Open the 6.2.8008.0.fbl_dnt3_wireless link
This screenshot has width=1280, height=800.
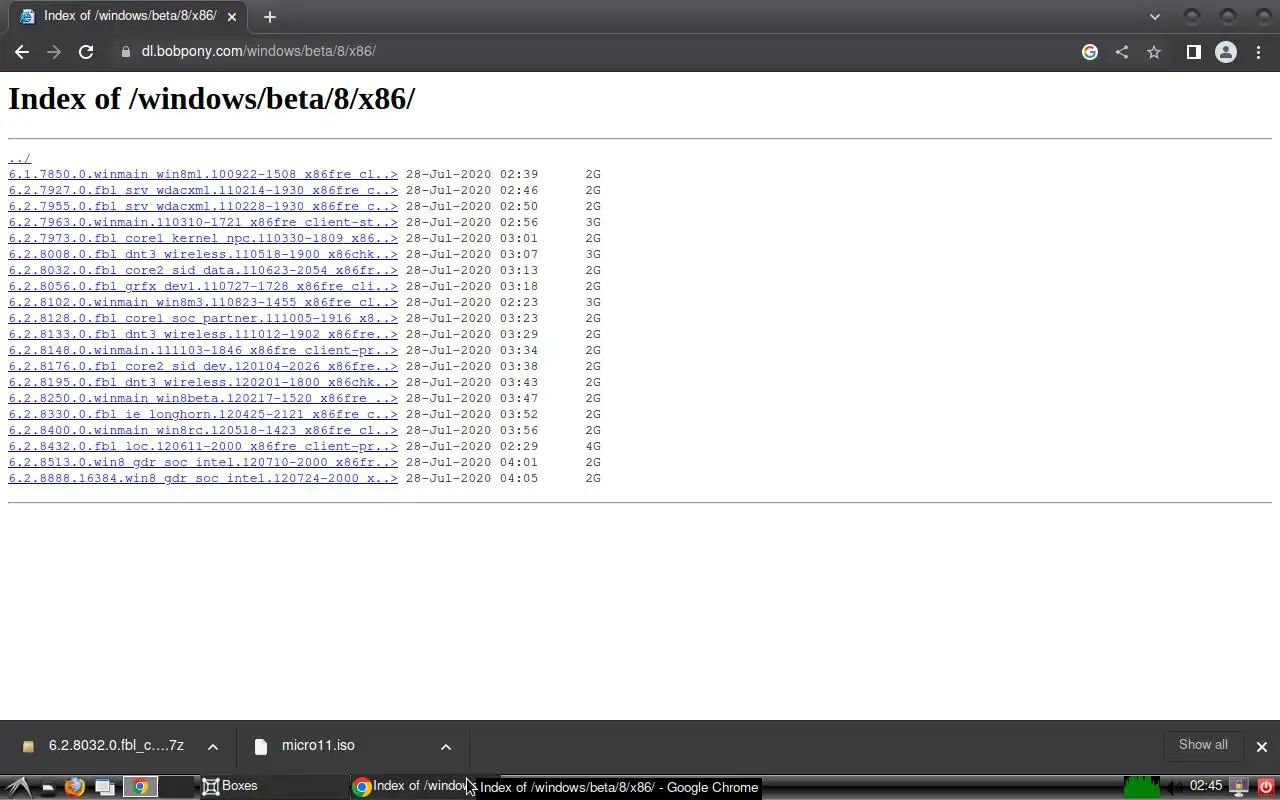coord(203,254)
